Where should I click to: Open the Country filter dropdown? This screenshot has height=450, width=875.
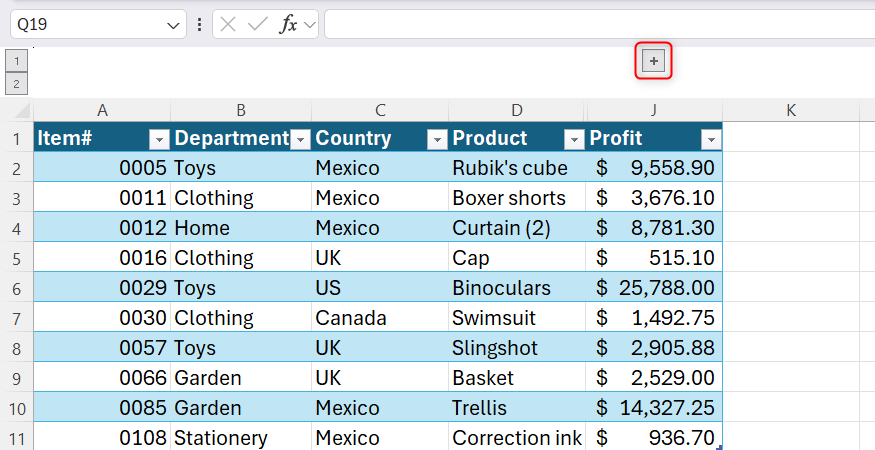pos(437,140)
